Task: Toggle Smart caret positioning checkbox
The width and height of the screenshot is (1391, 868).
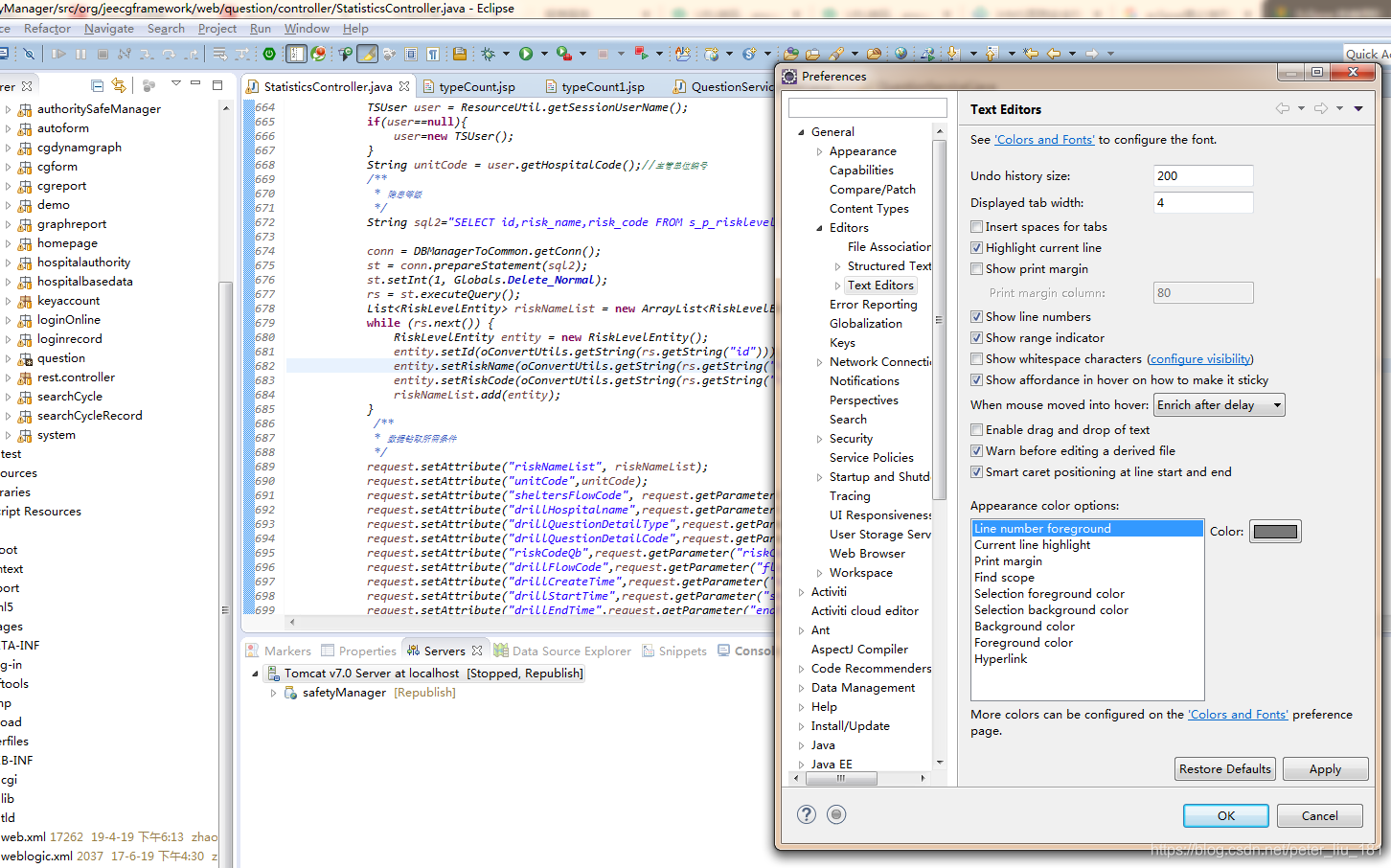Action: [x=976, y=472]
